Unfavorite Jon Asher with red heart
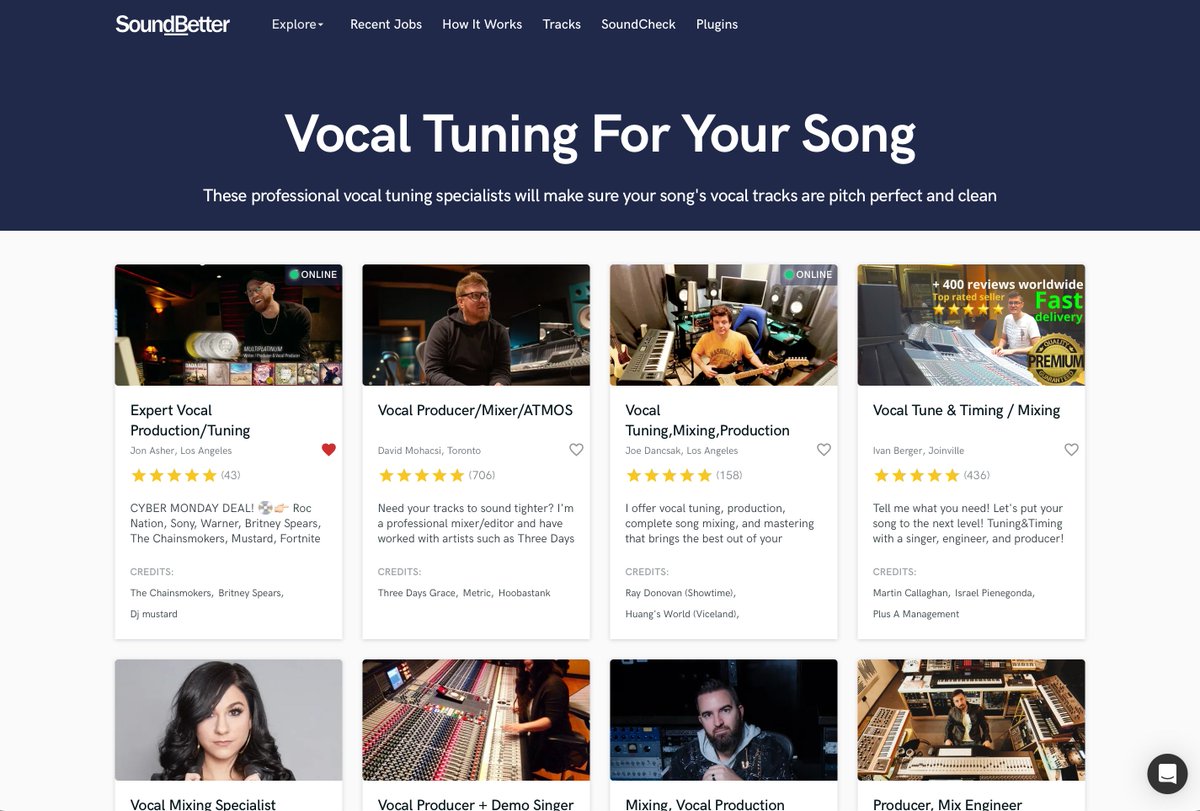1200x811 pixels. (329, 450)
